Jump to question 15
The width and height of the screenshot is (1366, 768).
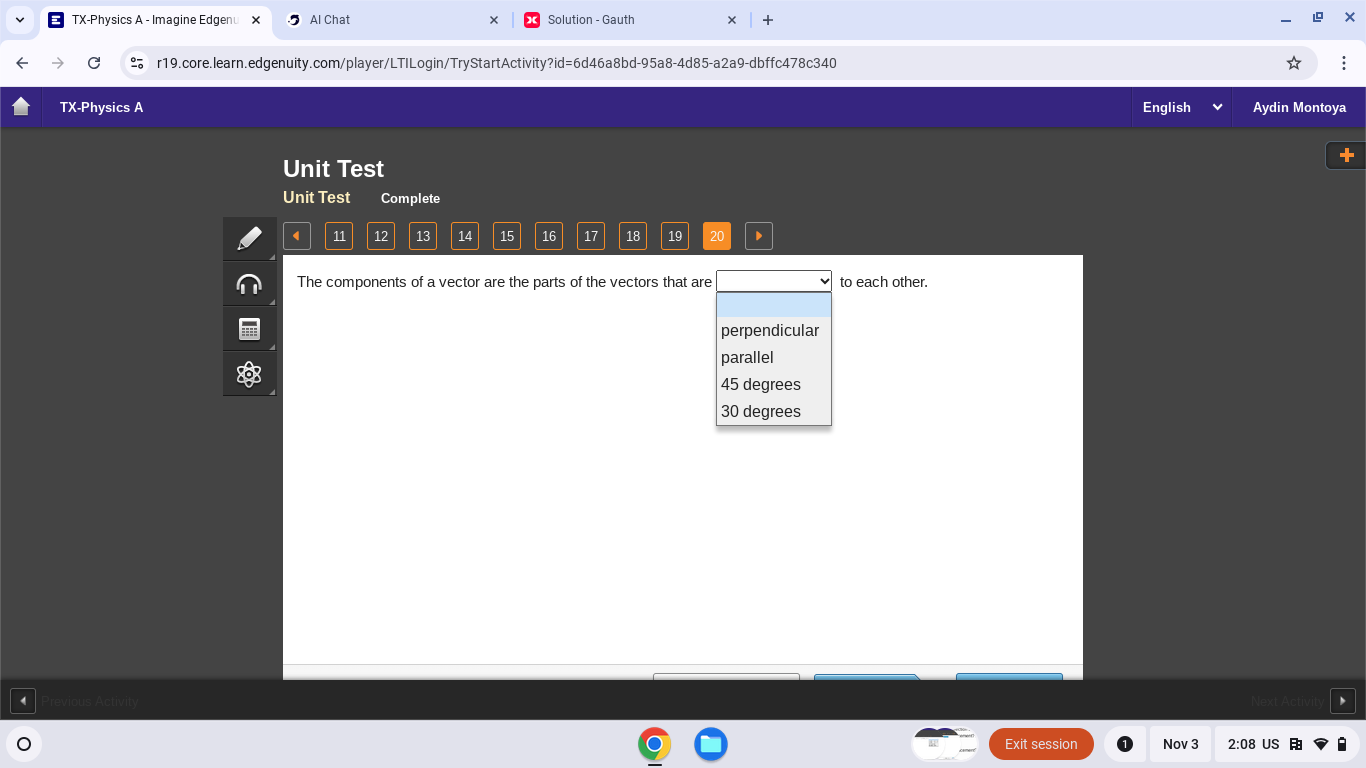point(507,236)
